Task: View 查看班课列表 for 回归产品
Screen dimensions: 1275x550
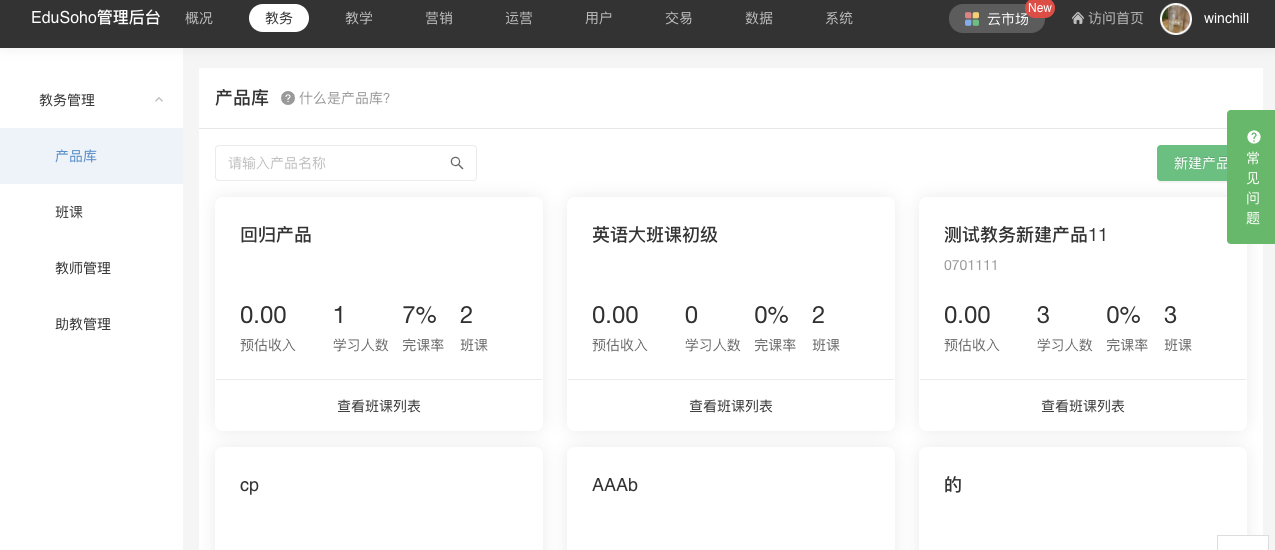Action: (x=379, y=406)
